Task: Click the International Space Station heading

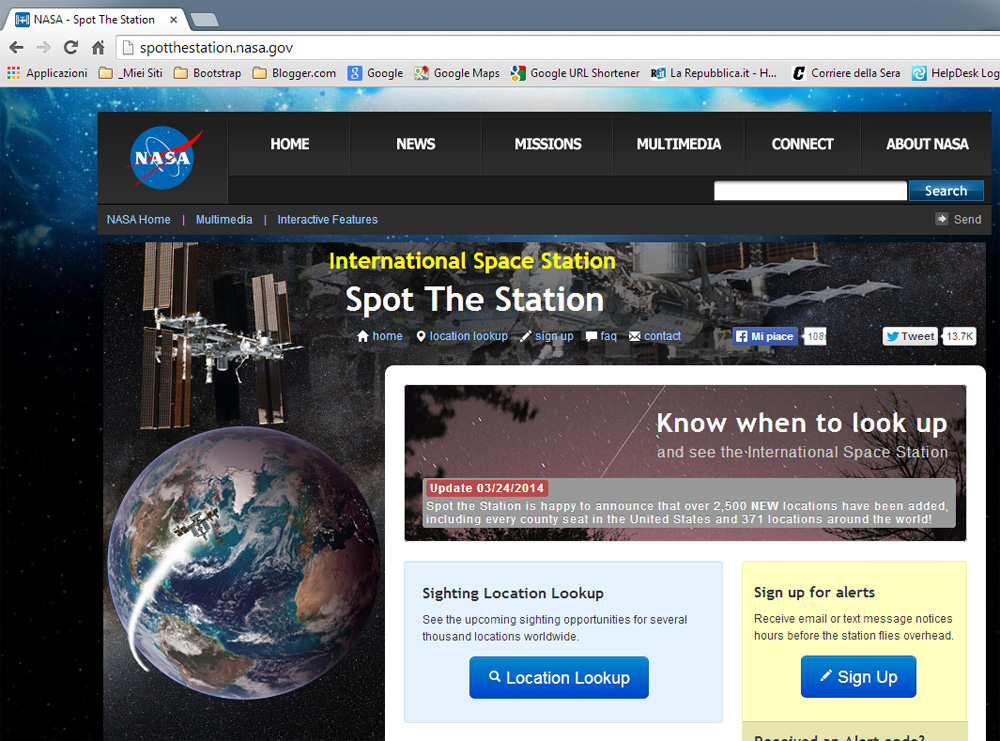Action: (473, 261)
